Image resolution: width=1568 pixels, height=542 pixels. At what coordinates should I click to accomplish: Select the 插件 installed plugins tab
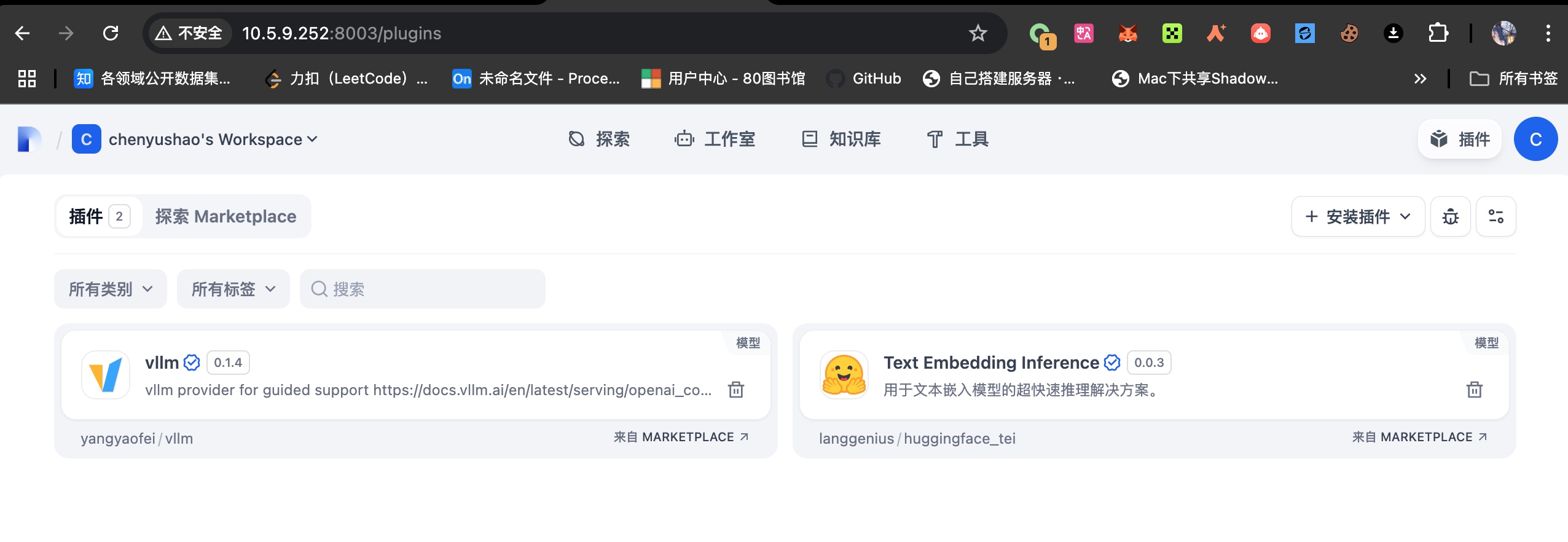[x=99, y=216]
